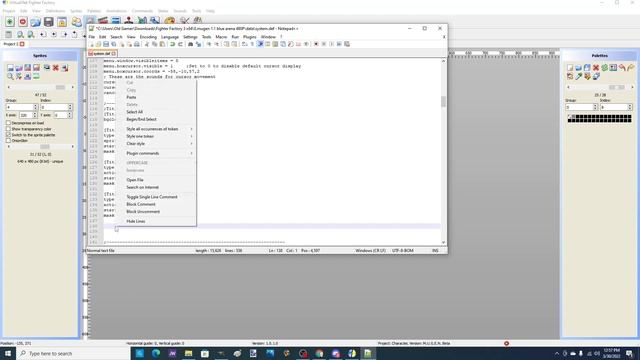Click the Print icon in Notepad++ toolbar

pos(137,44)
